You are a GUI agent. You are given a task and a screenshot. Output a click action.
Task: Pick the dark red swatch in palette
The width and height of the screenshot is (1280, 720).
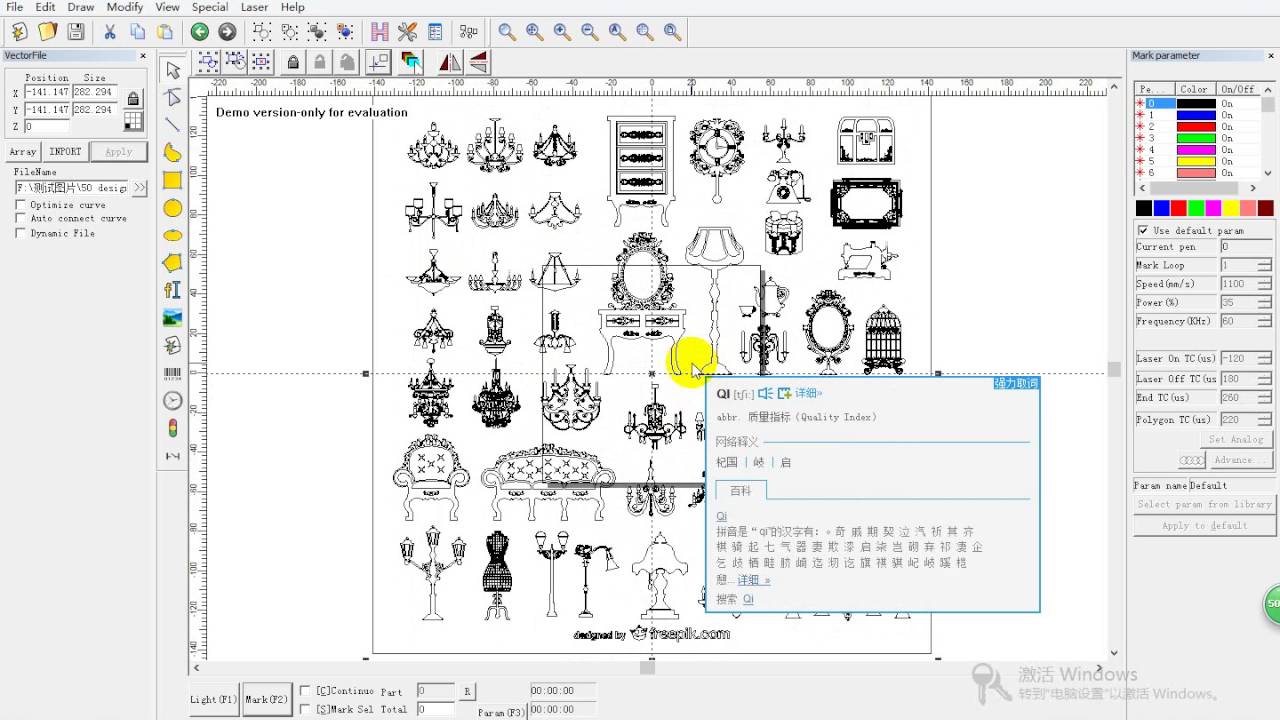pos(1265,208)
